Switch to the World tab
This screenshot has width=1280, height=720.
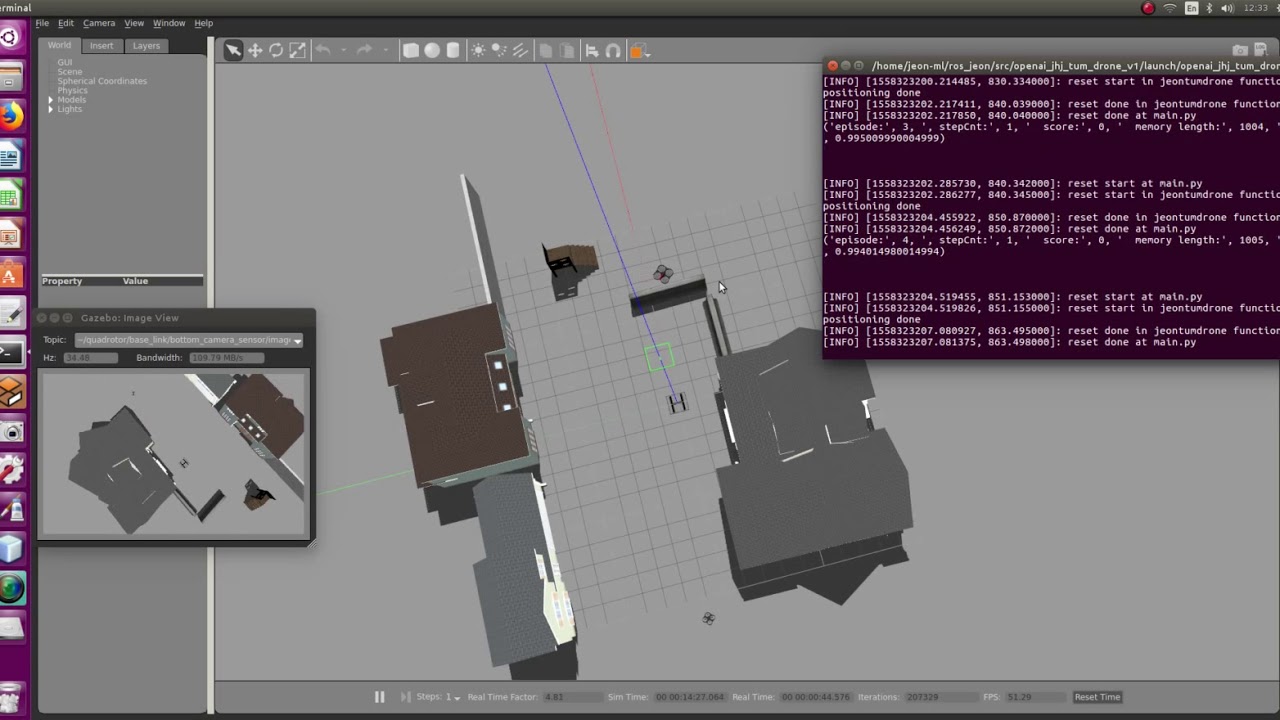(59, 45)
